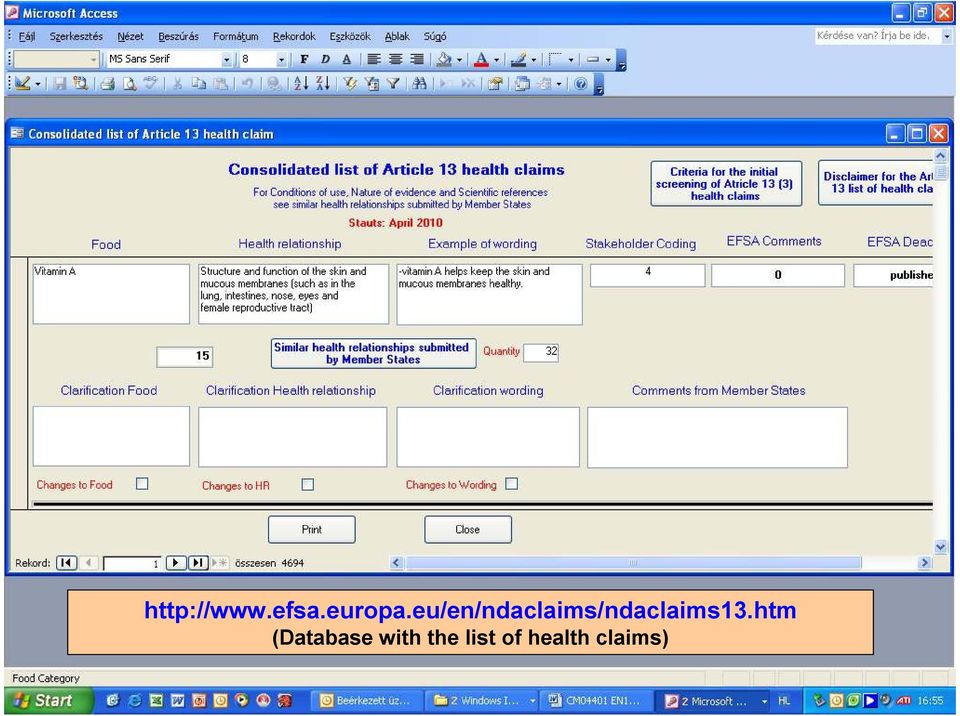Open the font name dropdown MS Sans Serif

227,59
